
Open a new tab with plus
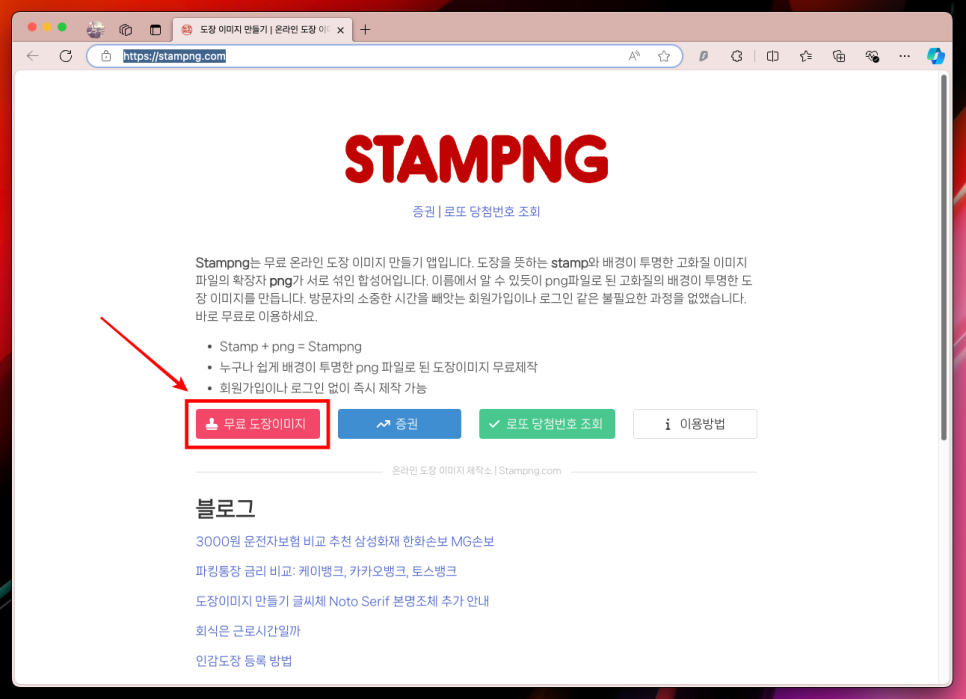tap(365, 29)
